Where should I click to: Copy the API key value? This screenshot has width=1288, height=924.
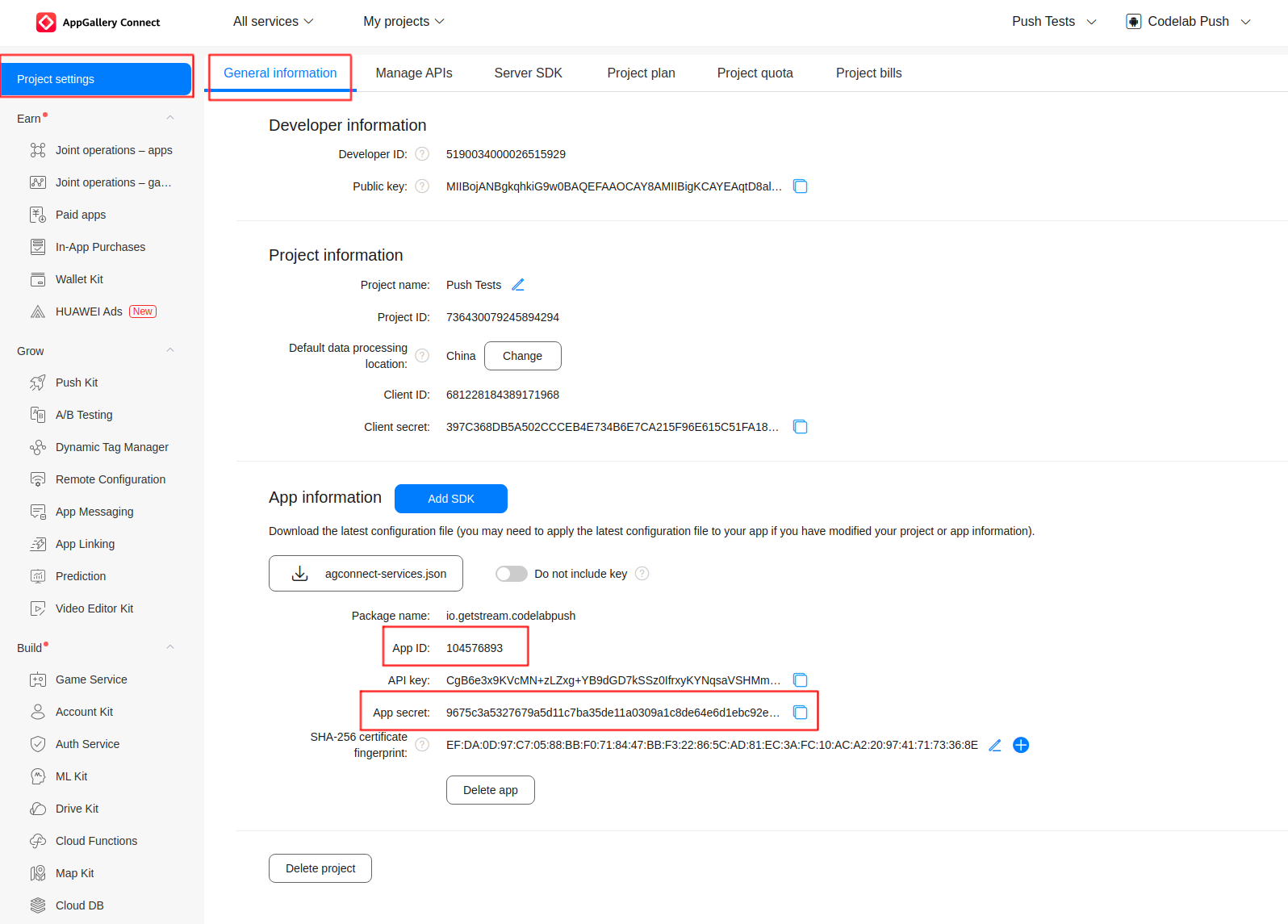point(800,680)
